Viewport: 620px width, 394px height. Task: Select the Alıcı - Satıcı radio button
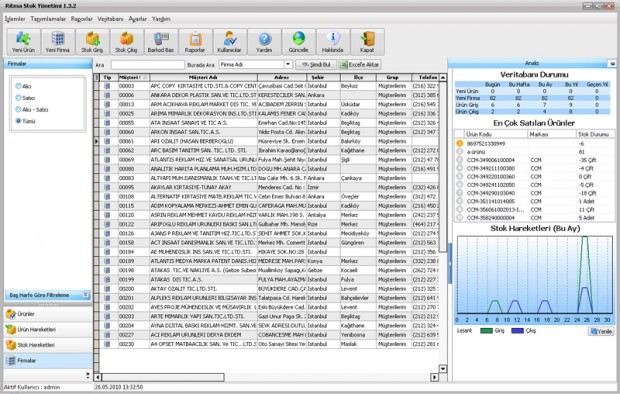(x=18, y=110)
